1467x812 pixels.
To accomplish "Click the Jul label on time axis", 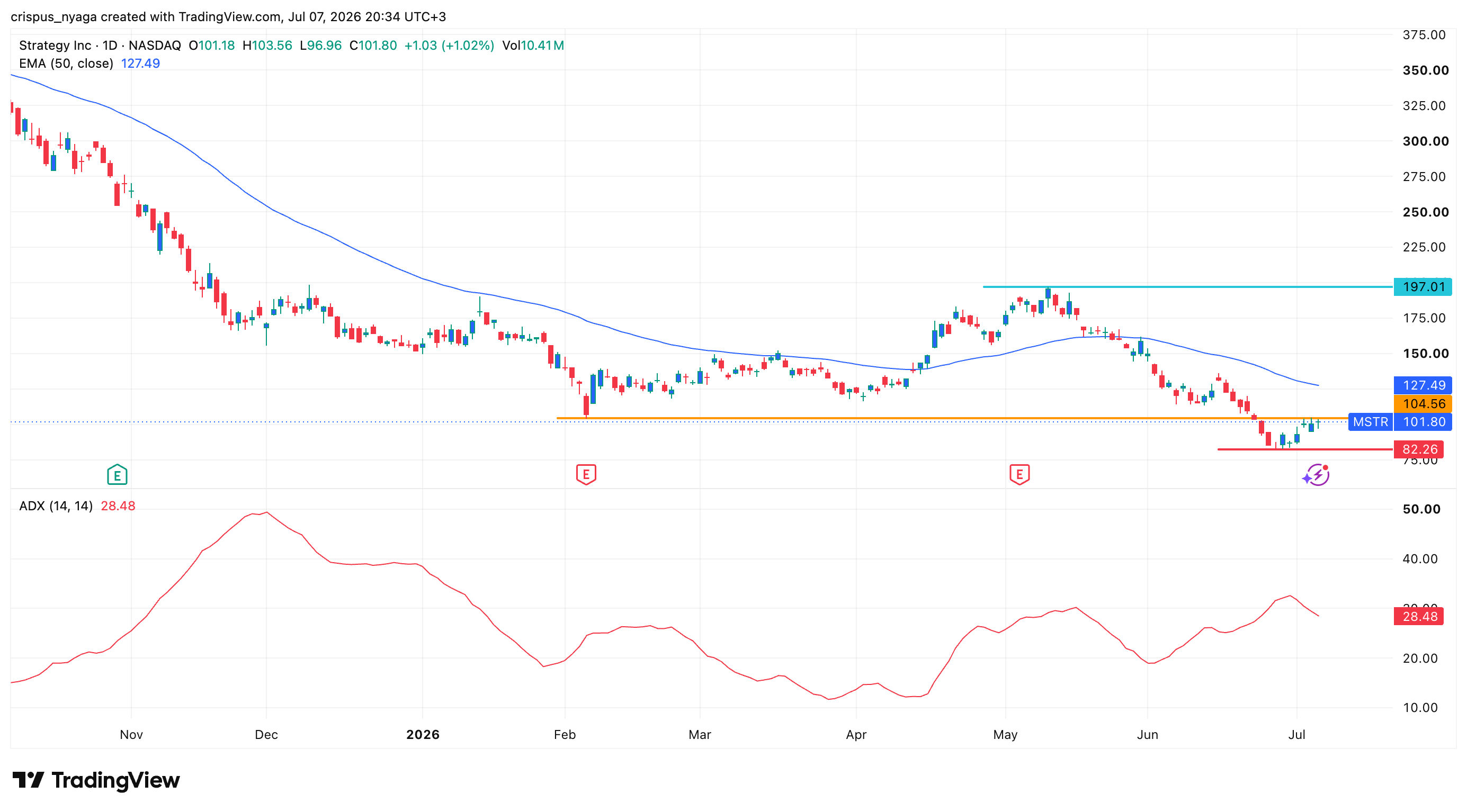I will [x=1296, y=735].
